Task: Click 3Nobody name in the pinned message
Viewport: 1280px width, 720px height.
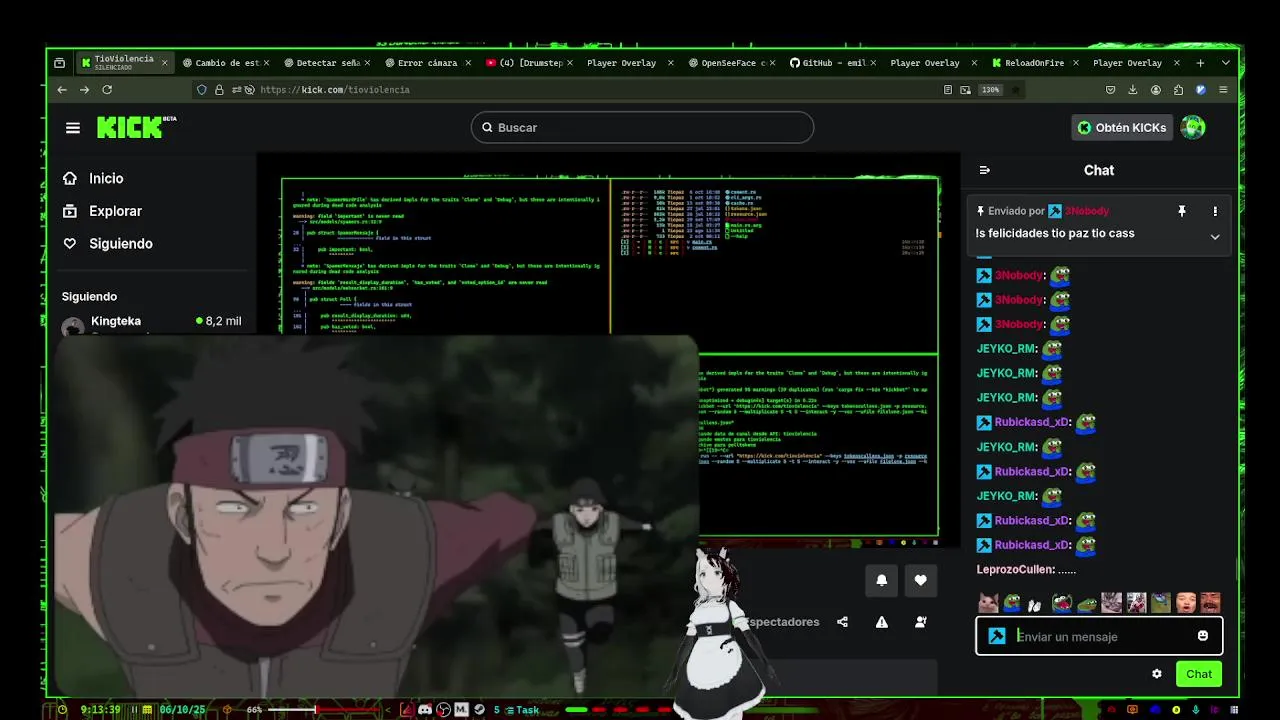Action: [1086, 211]
